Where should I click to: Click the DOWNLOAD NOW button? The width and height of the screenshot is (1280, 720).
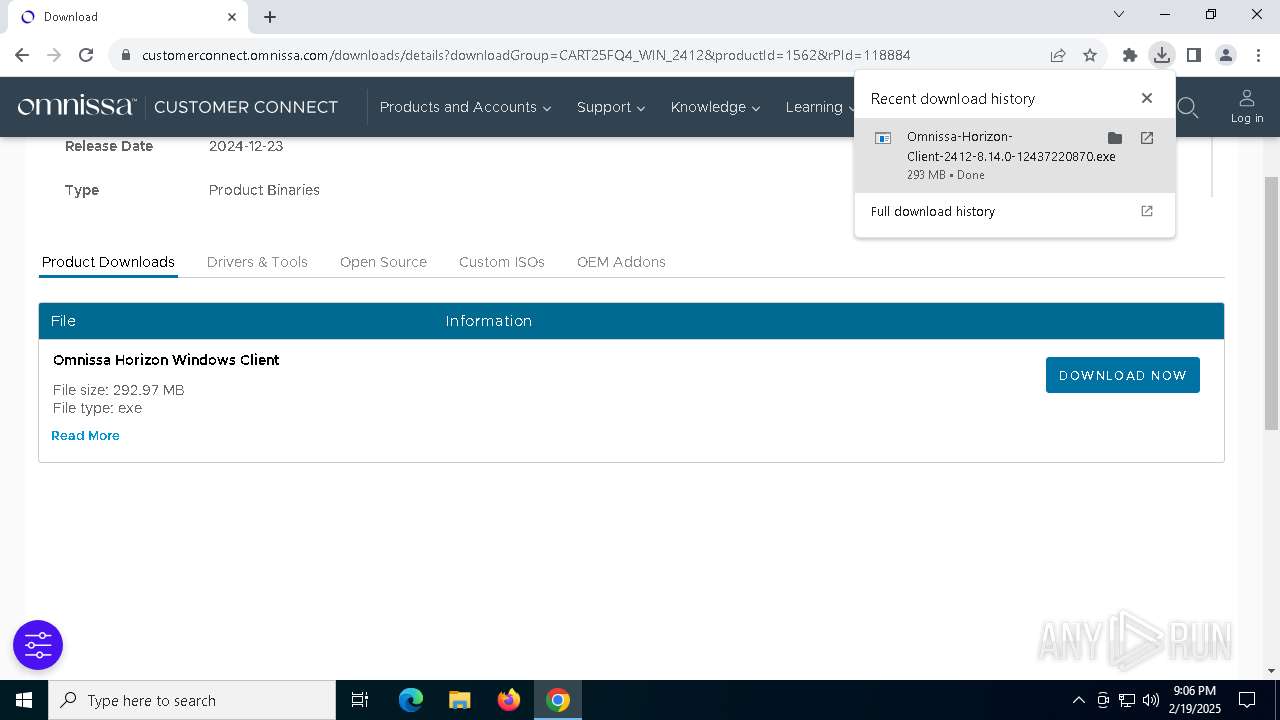(1122, 375)
